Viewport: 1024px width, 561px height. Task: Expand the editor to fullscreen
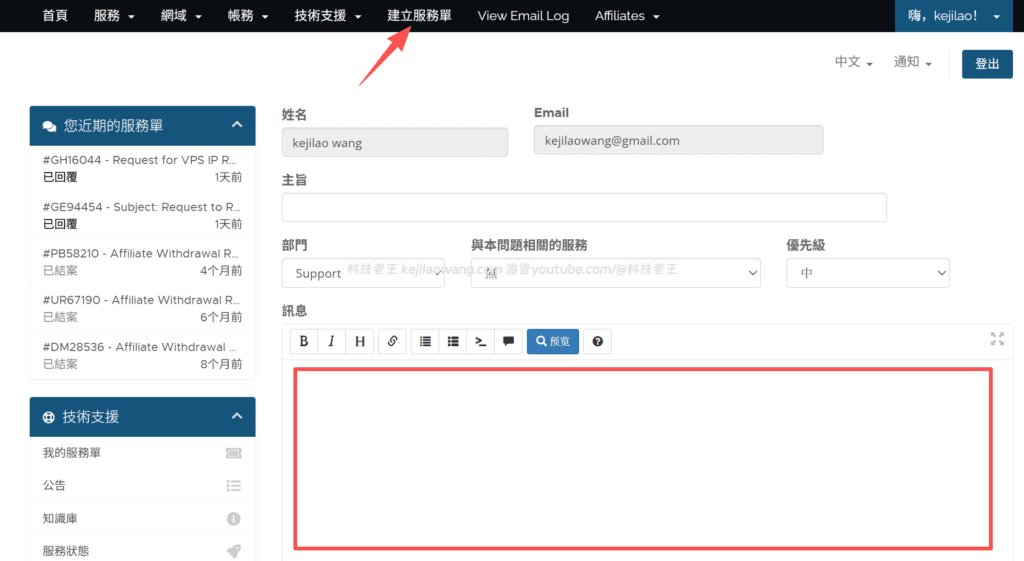[996, 339]
